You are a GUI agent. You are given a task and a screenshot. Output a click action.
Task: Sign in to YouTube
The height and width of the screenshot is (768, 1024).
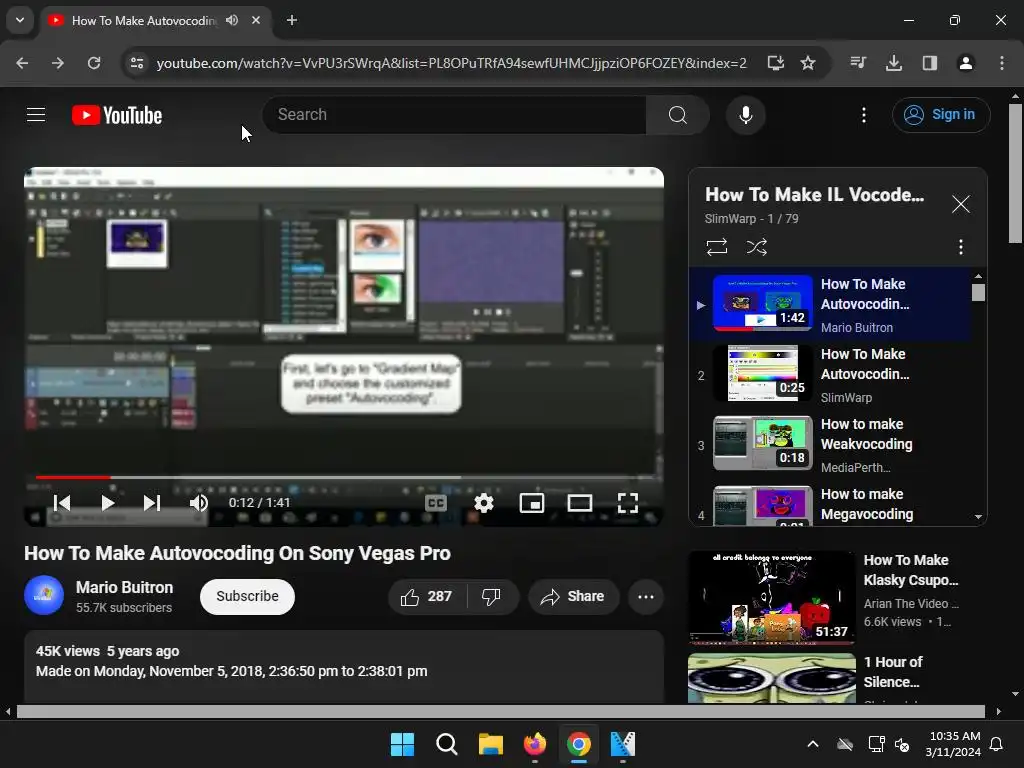(x=940, y=115)
